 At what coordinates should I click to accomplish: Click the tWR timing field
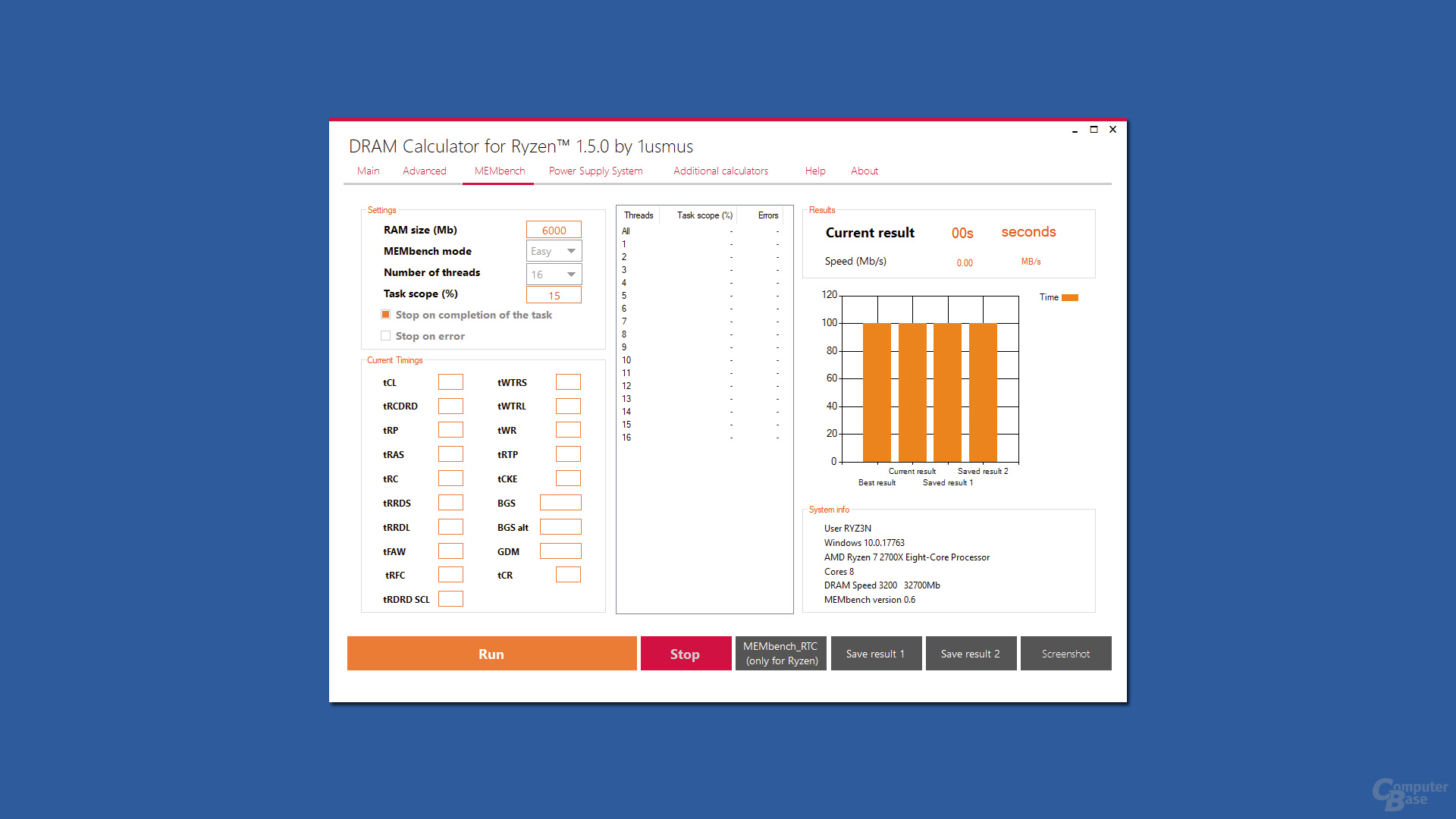(x=568, y=430)
